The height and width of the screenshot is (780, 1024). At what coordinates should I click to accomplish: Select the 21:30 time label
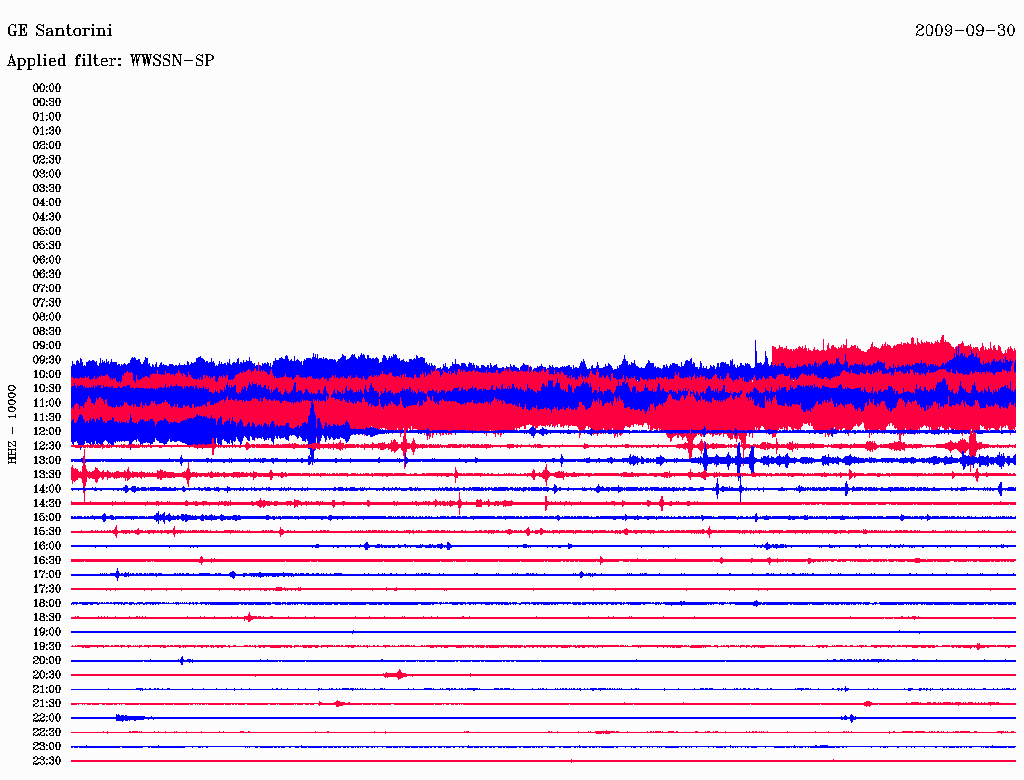47,704
